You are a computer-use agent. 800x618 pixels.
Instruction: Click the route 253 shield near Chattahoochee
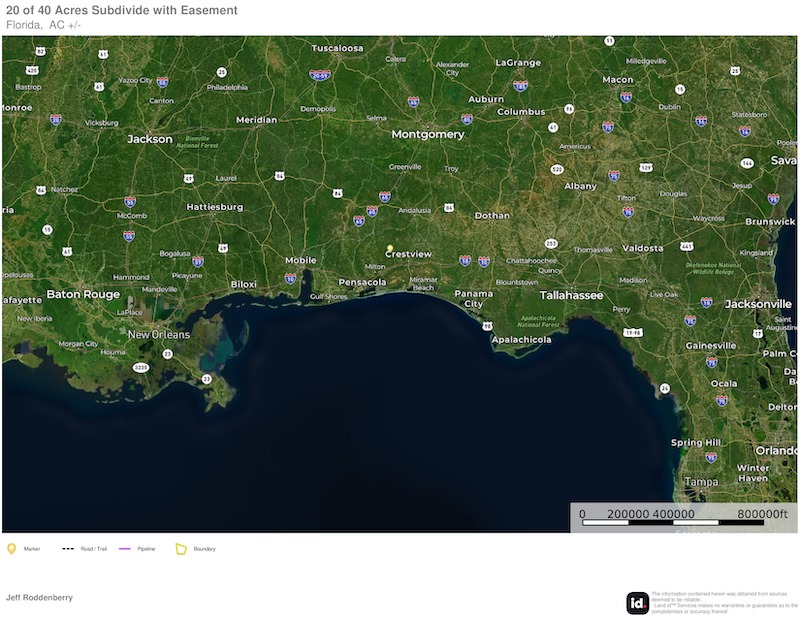550,243
